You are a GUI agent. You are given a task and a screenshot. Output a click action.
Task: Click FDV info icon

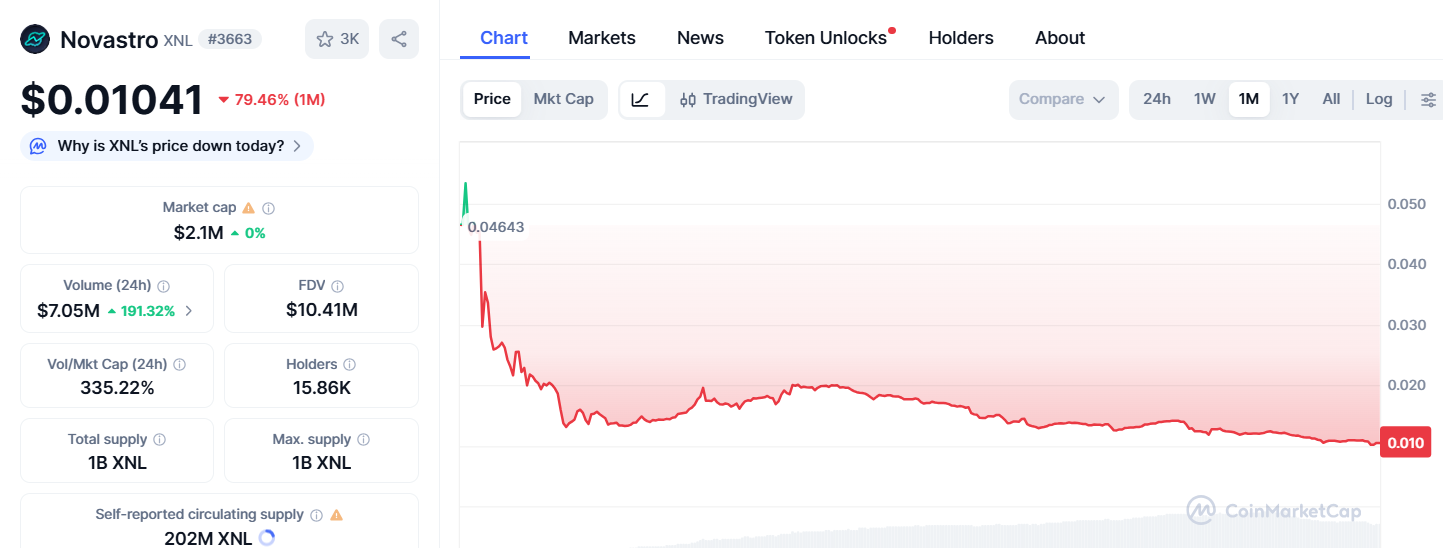point(338,286)
